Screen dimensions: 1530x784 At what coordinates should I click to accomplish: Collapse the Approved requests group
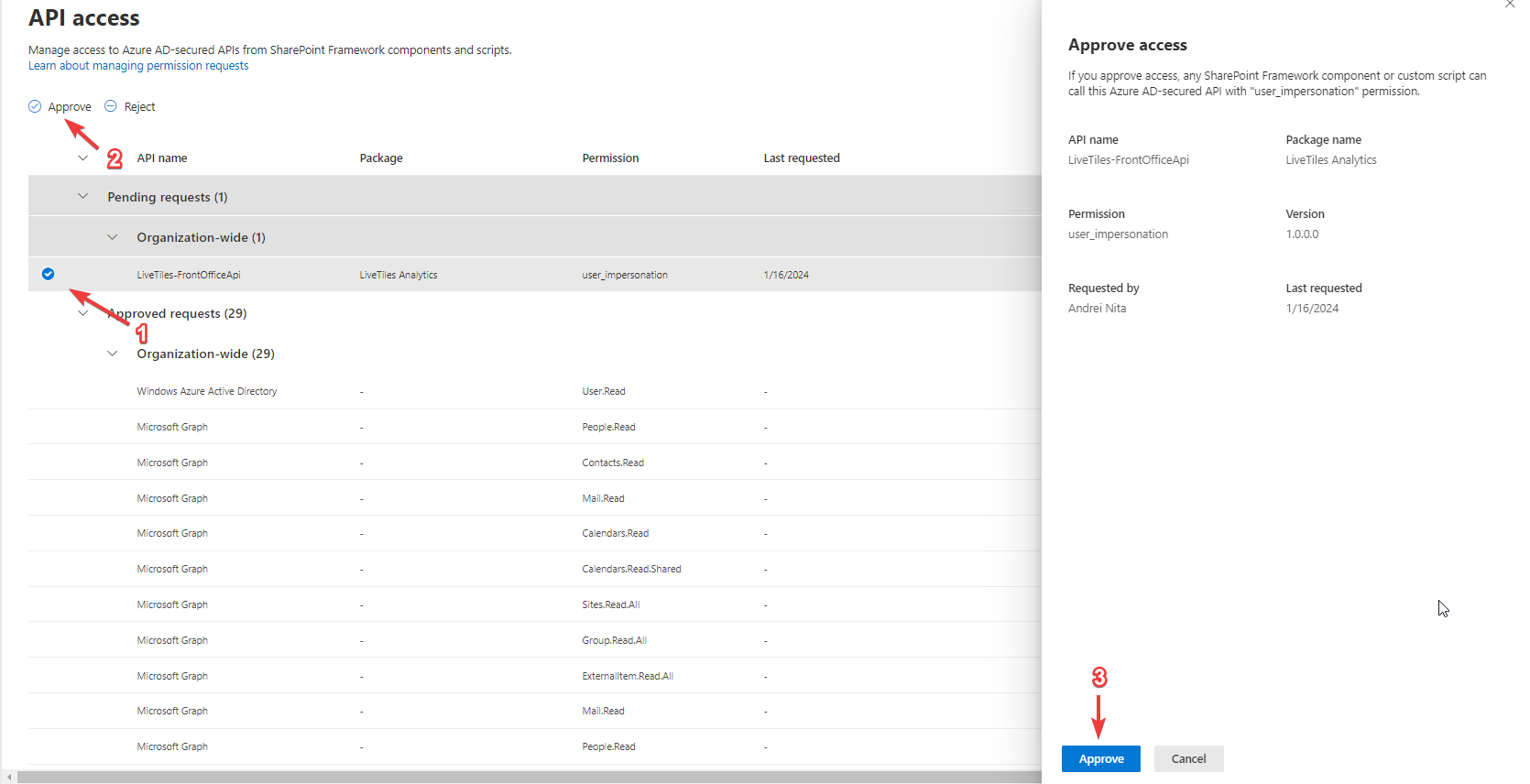pos(83,313)
